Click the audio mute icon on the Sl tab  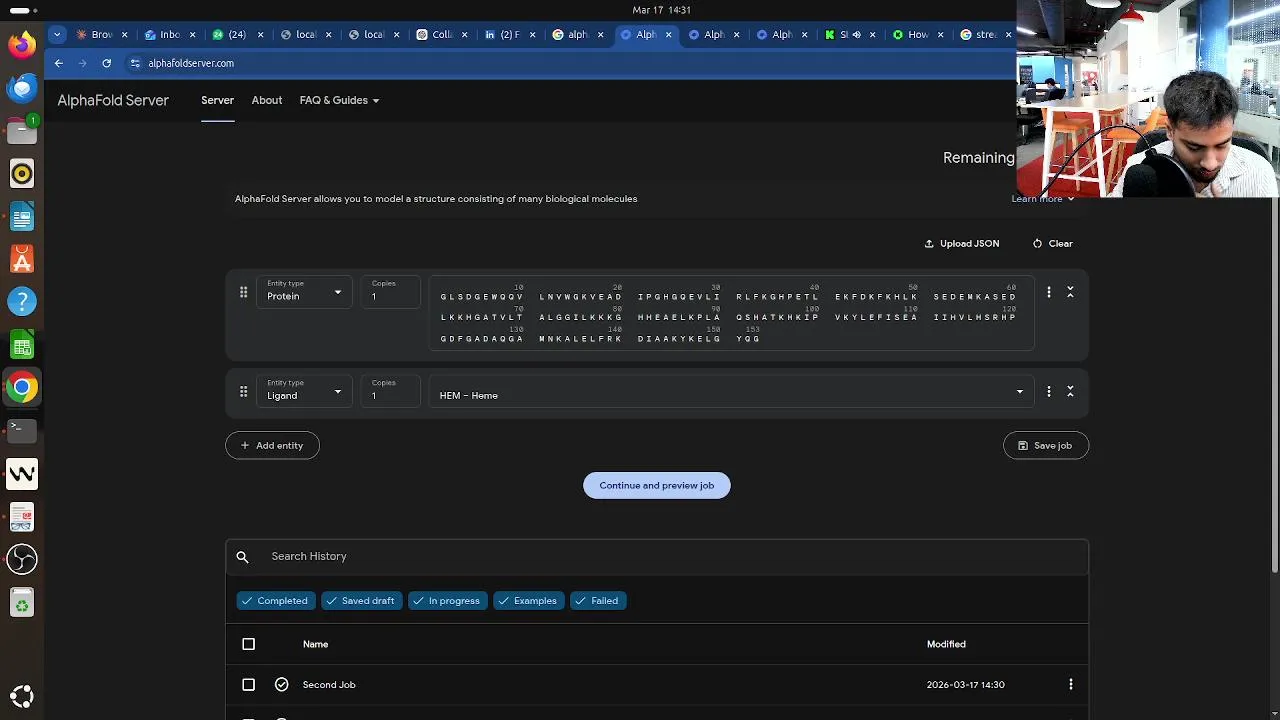pyautogui.click(x=856, y=34)
